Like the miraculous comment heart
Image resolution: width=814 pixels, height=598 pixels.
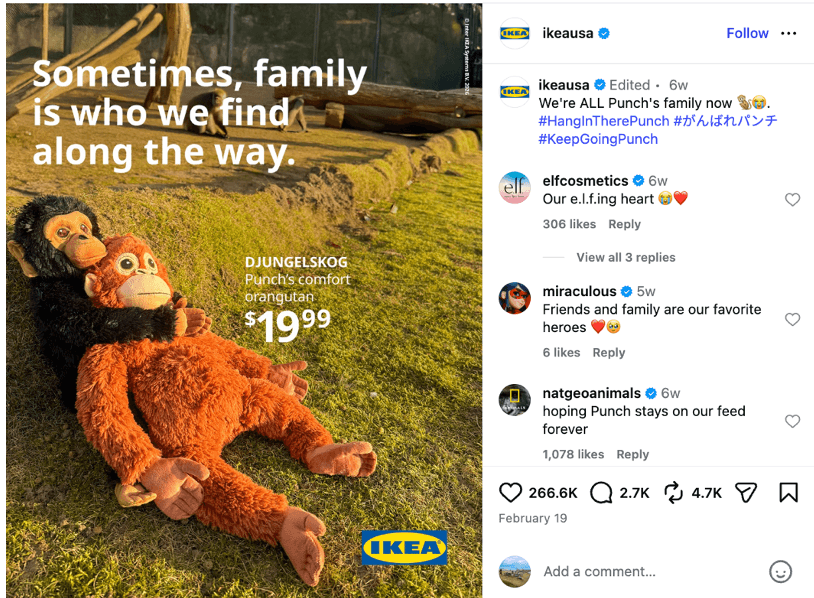point(793,319)
